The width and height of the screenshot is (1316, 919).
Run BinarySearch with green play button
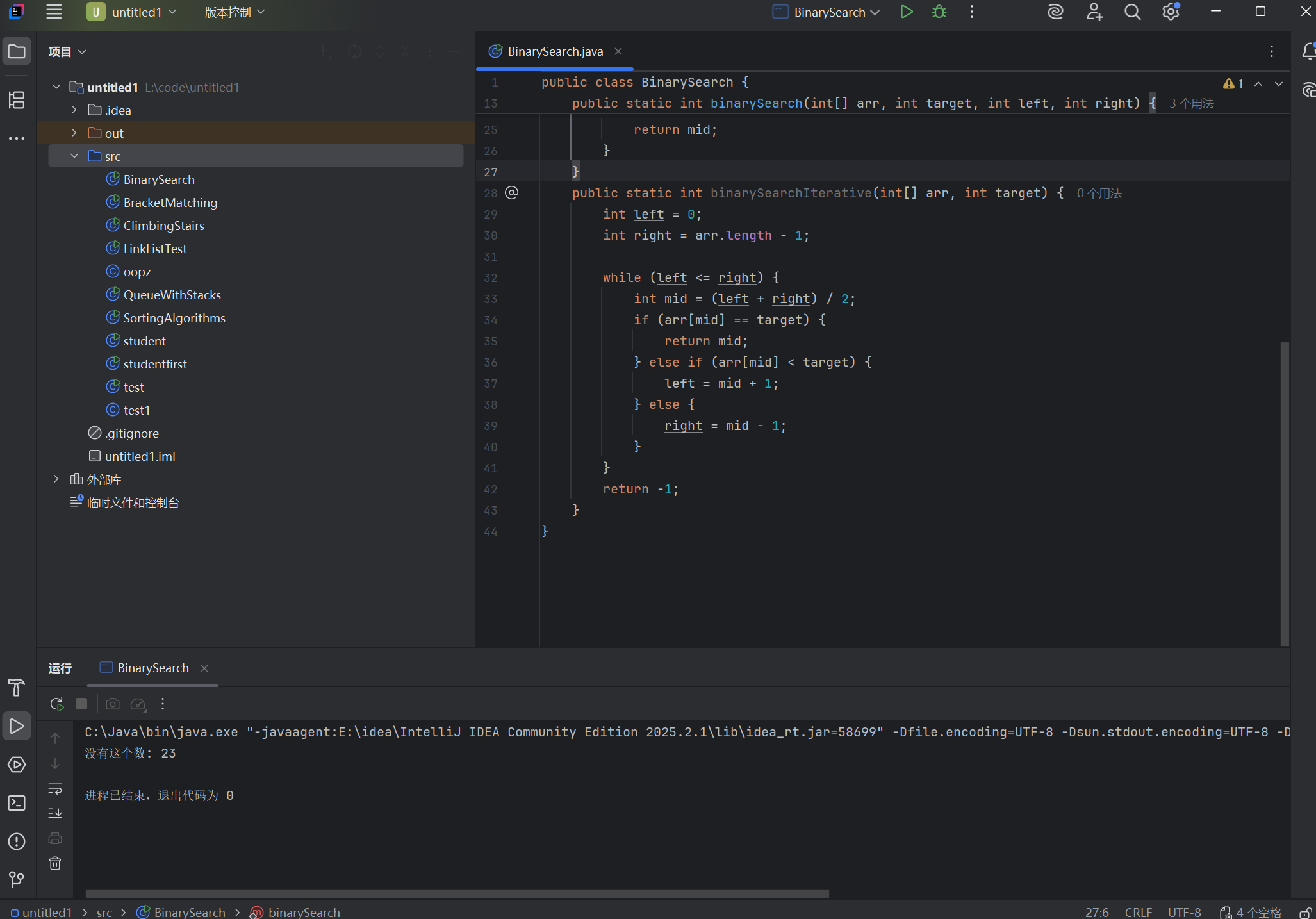(906, 12)
